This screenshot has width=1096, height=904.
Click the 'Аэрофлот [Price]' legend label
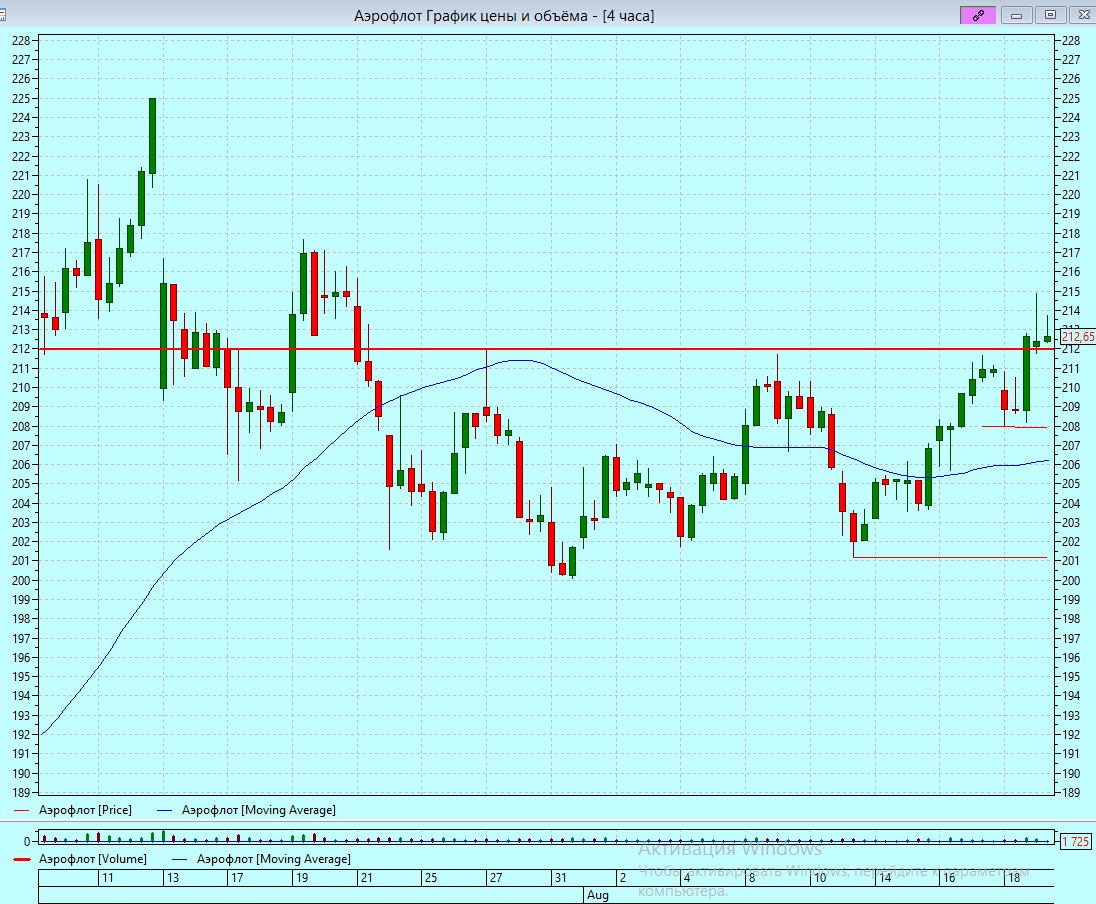point(85,810)
